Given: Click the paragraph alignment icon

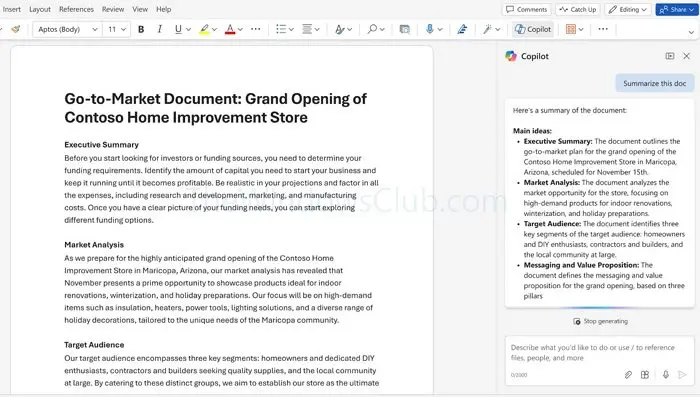Looking at the screenshot, I should coord(307,29).
